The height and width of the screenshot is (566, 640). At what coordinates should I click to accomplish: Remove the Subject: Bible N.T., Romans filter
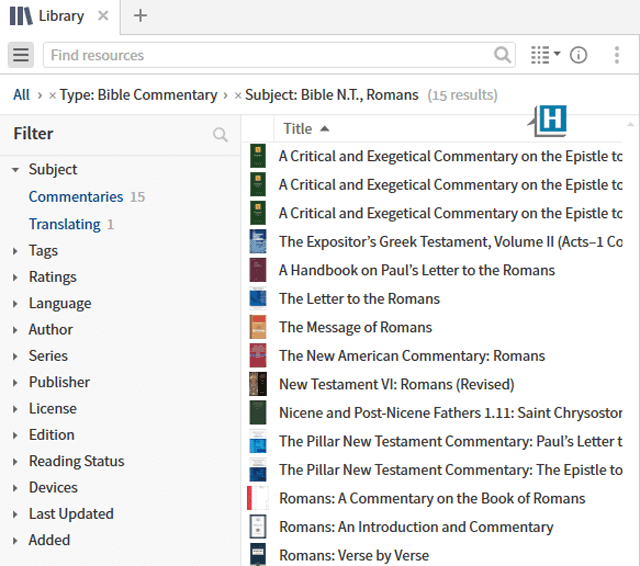tap(238, 95)
